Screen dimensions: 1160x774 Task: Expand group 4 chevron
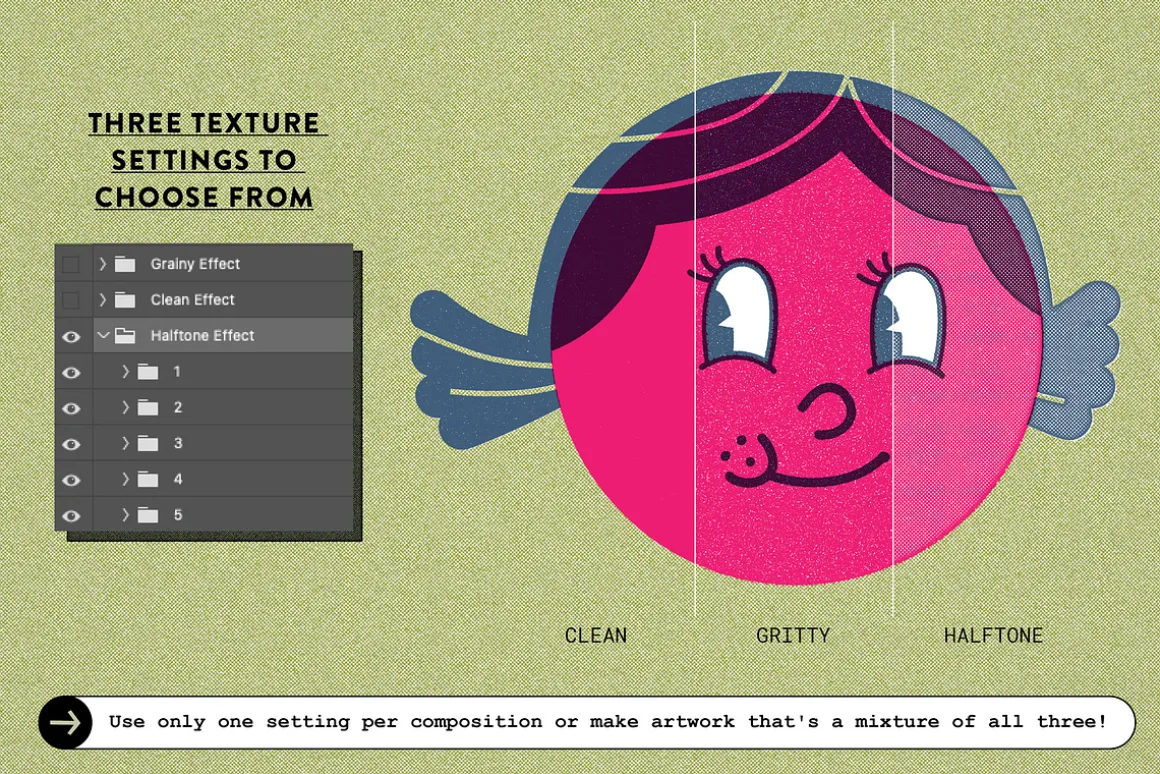(x=126, y=479)
